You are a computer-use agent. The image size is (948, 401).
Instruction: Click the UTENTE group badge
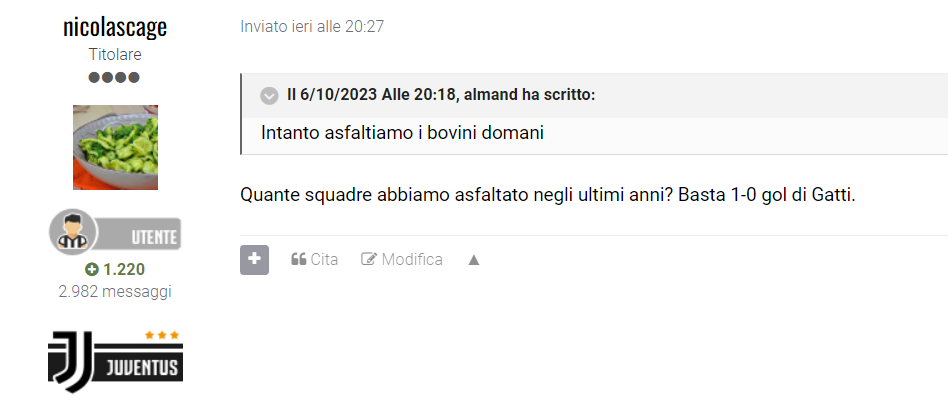[115, 232]
